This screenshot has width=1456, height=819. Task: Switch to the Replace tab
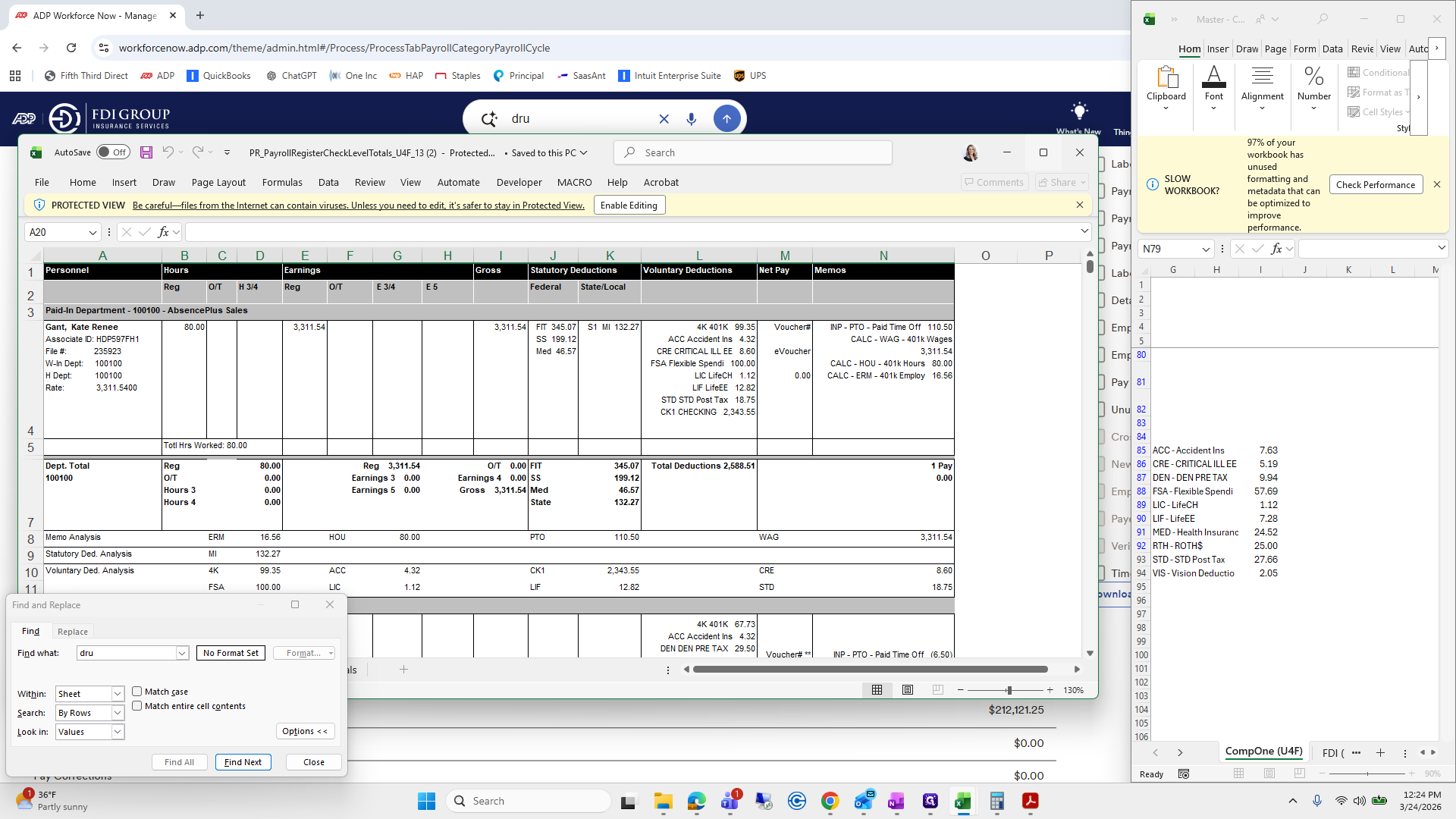click(73, 632)
